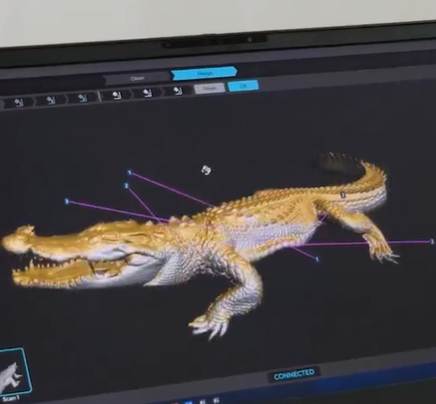The height and width of the screenshot is (404, 436).
Task: Open the Scan 1 thumbnail
Action: tap(15, 371)
